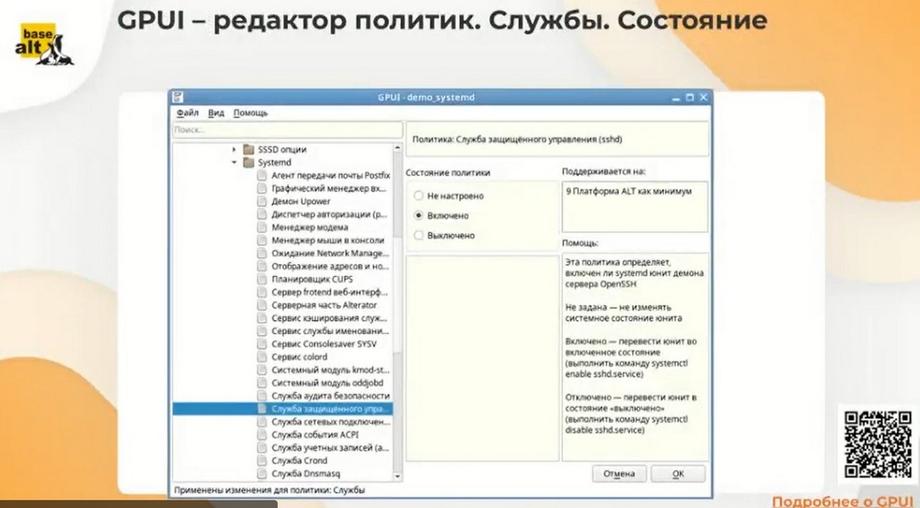This screenshot has height=508, width=920.
Task: Click policy icon next to Планировщик CUPS
Action: tap(262, 279)
